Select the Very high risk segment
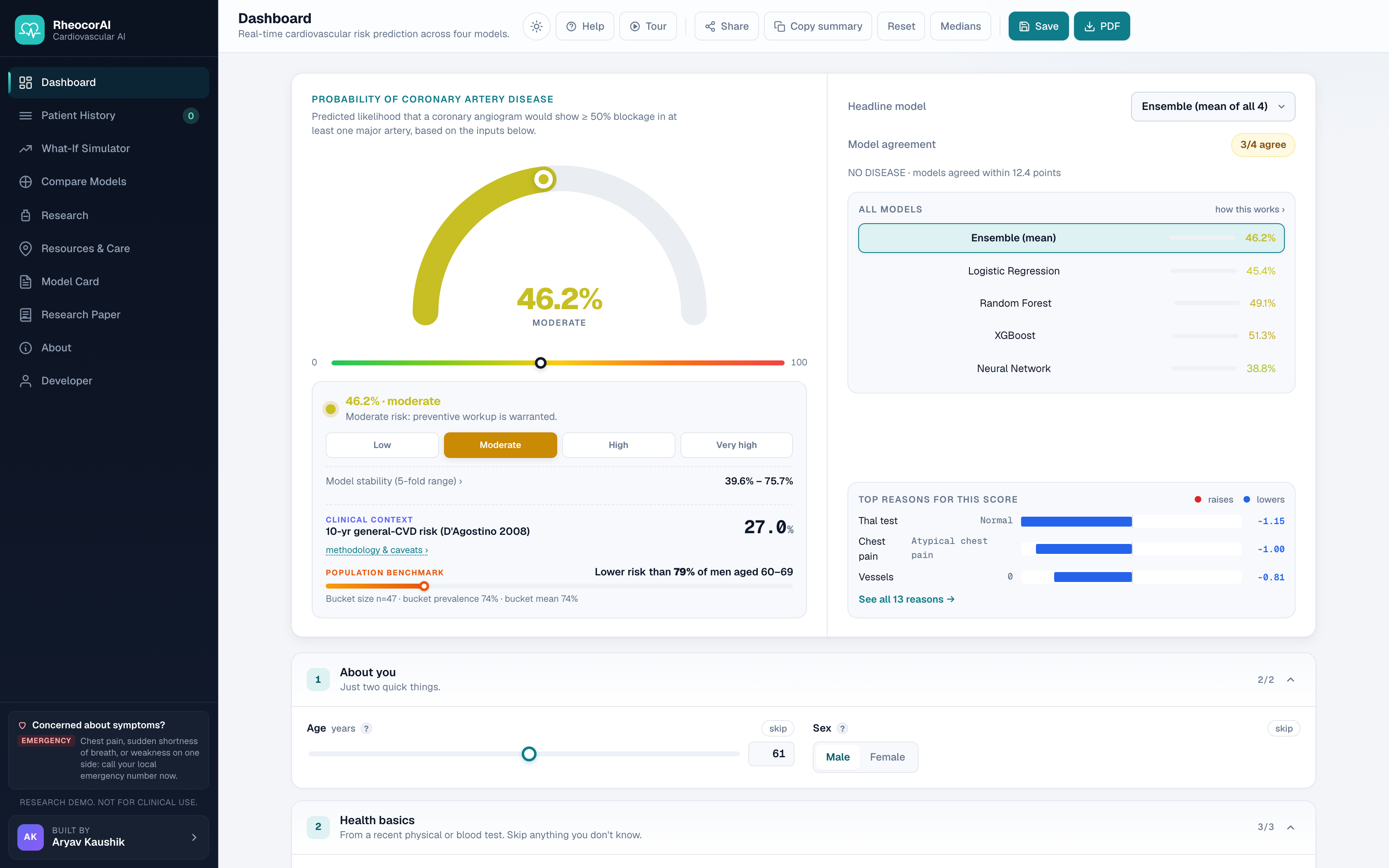1389x868 pixels. click(x=736, y=445)
